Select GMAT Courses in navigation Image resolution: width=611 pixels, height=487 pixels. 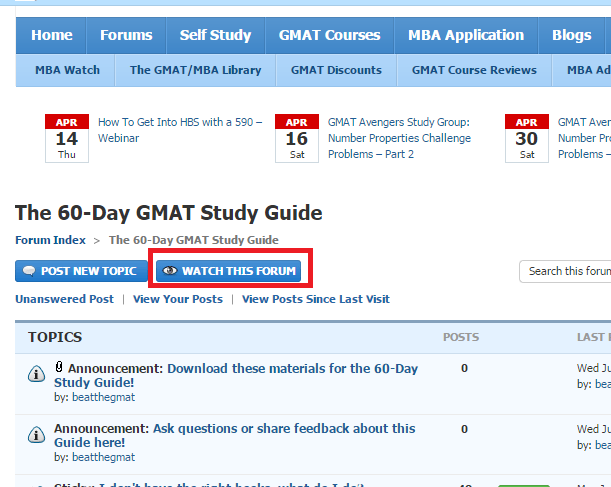click(330, 35)
